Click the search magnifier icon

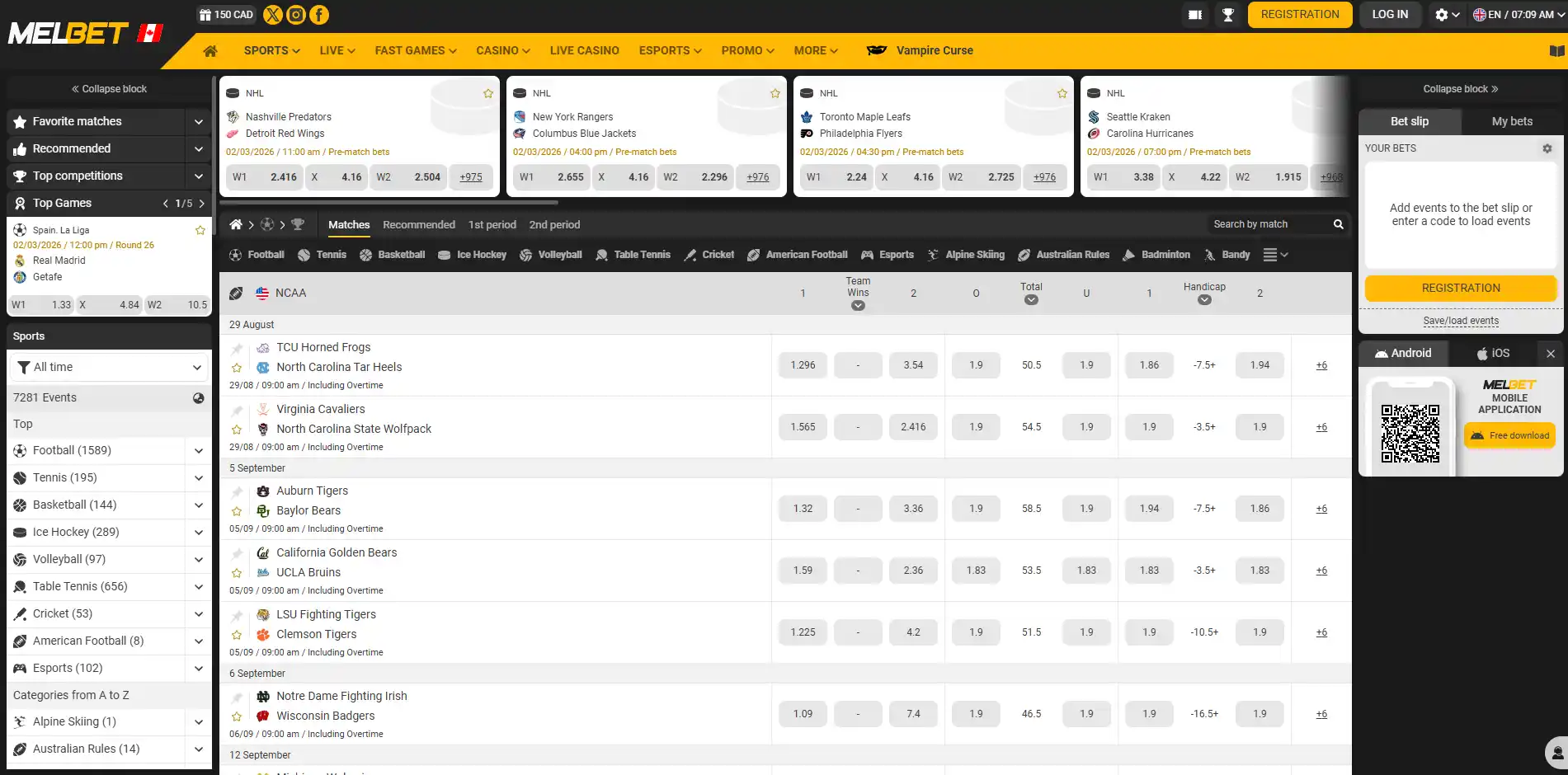(1339, 224)
